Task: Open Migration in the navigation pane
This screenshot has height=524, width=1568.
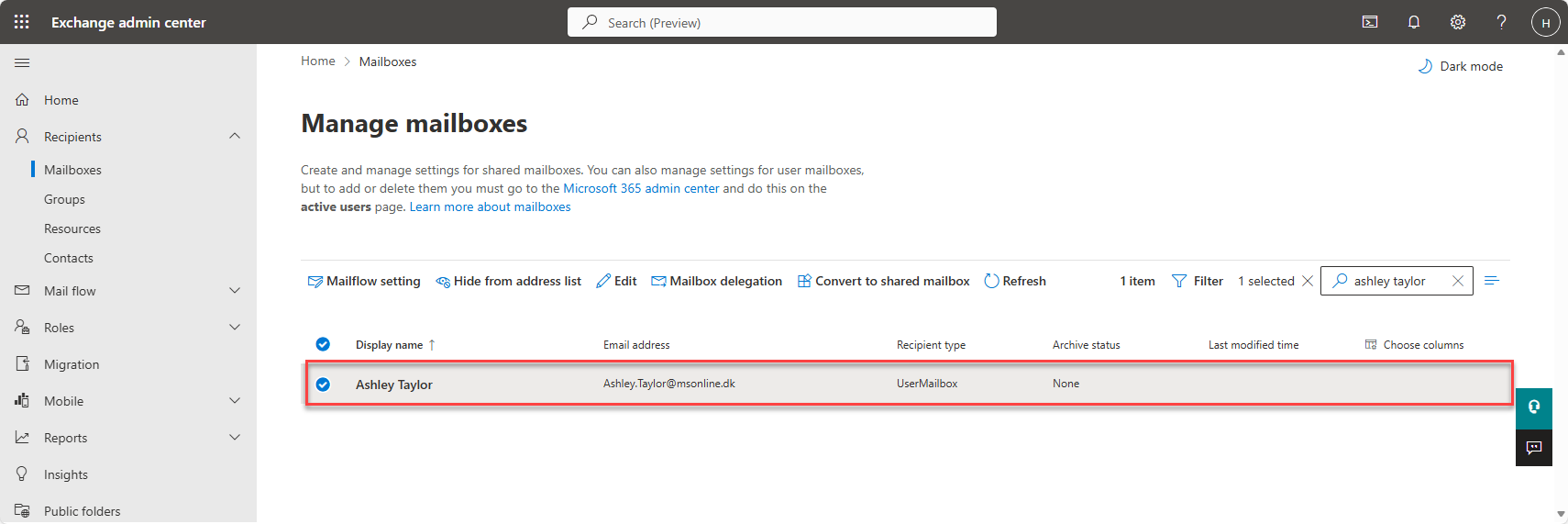Action: tap(72, 364)
